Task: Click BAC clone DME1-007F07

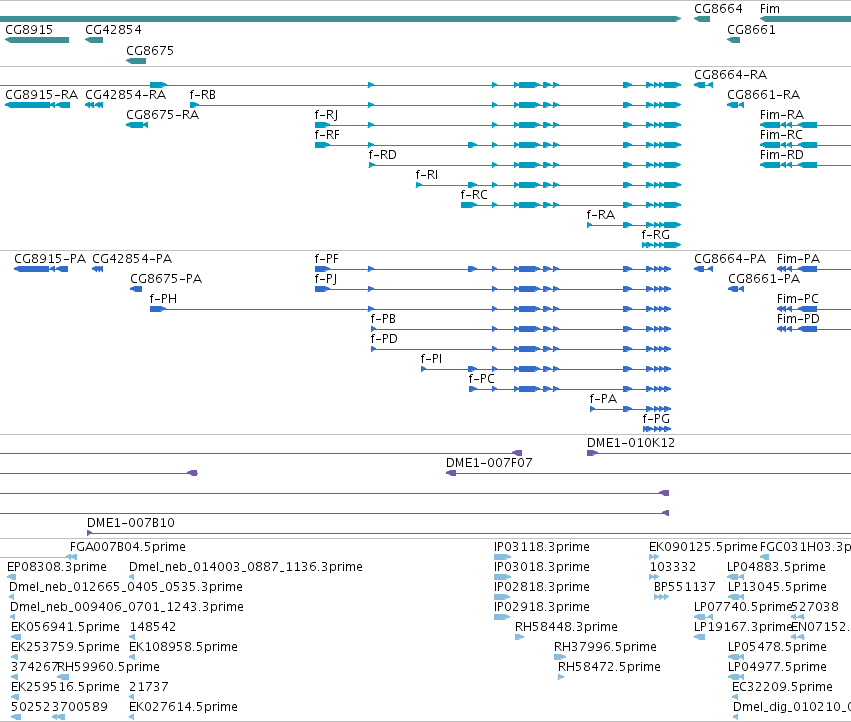Action: pyautogui.click(x=489, y=463)
